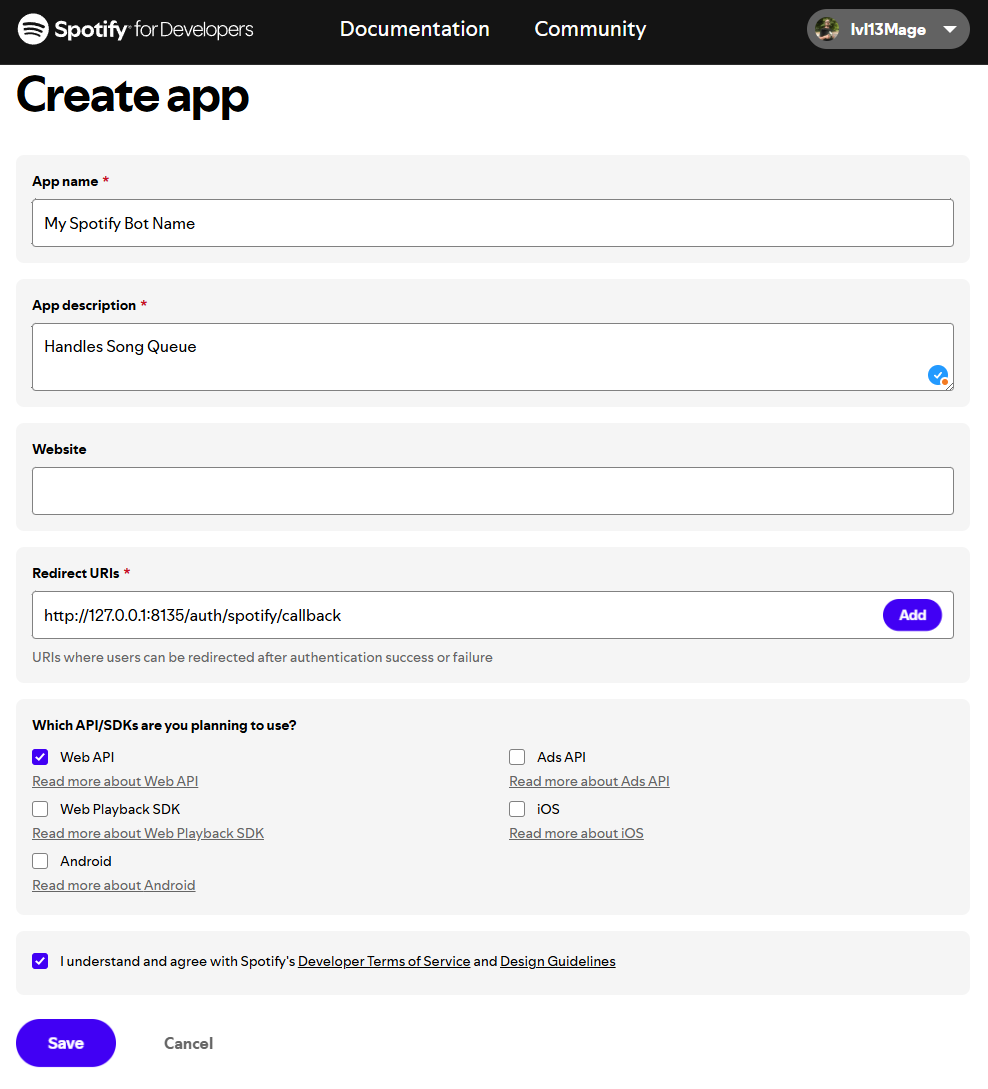Image resolution: width=988 pixels, height=1089 pixels.
Task: Click the Spotify logo icon
Action: (33, 29)
